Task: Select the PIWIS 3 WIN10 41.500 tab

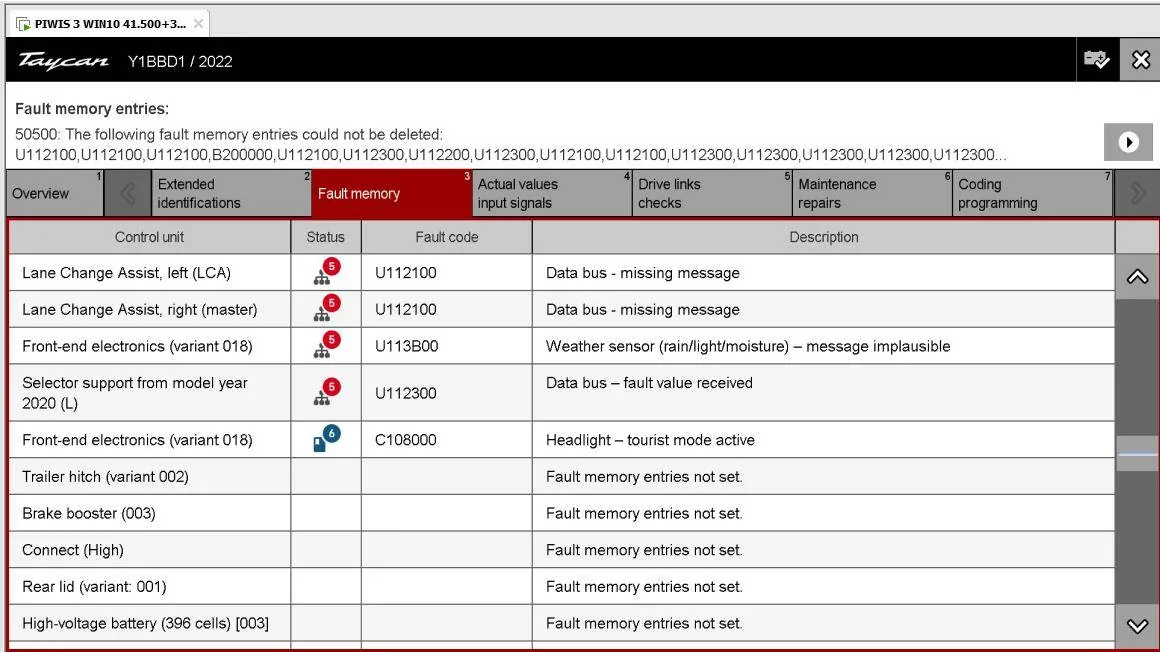Action: 110,24
